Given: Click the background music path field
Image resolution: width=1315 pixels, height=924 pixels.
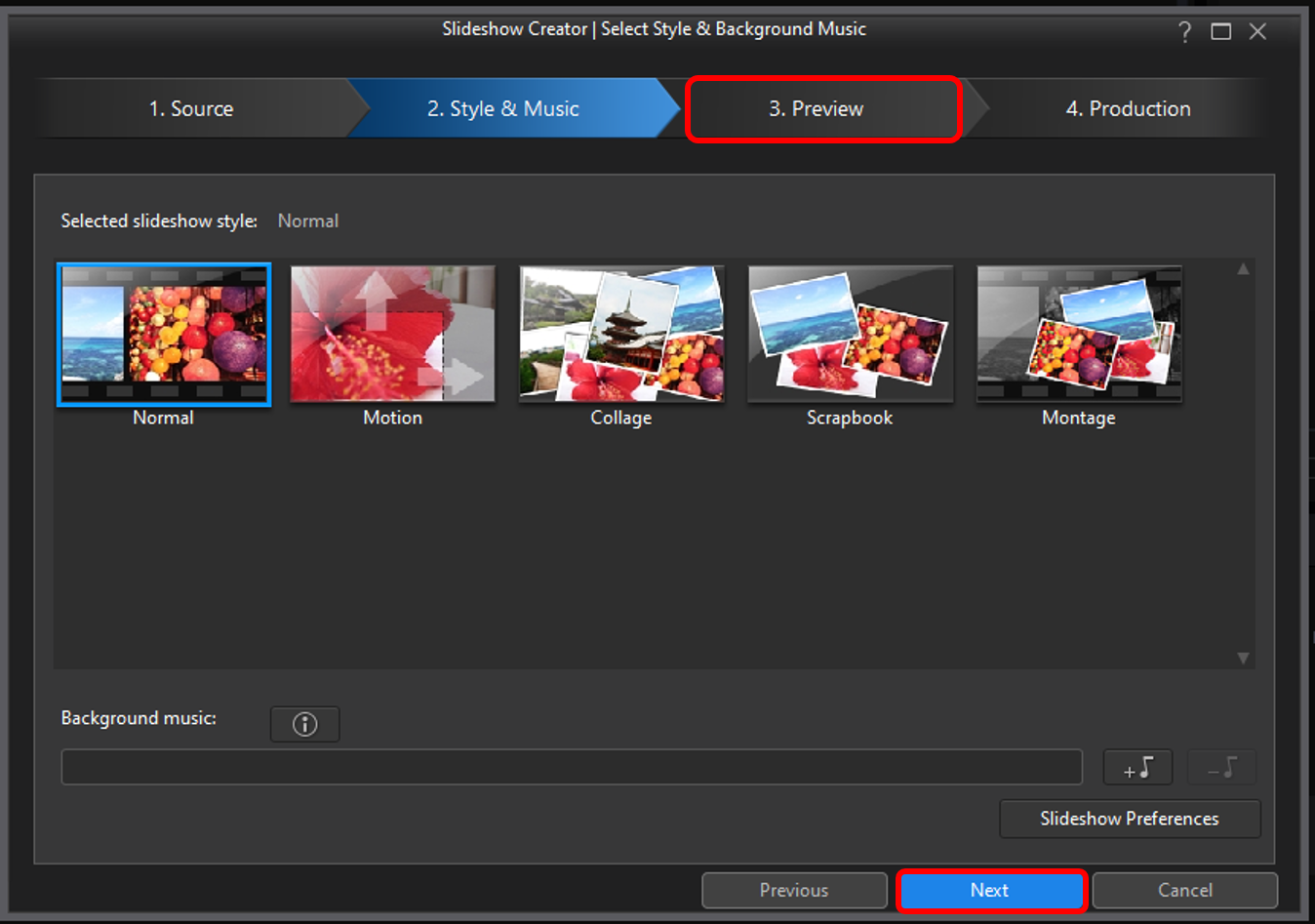Looking at the screenshot, I should coord(572,767).
